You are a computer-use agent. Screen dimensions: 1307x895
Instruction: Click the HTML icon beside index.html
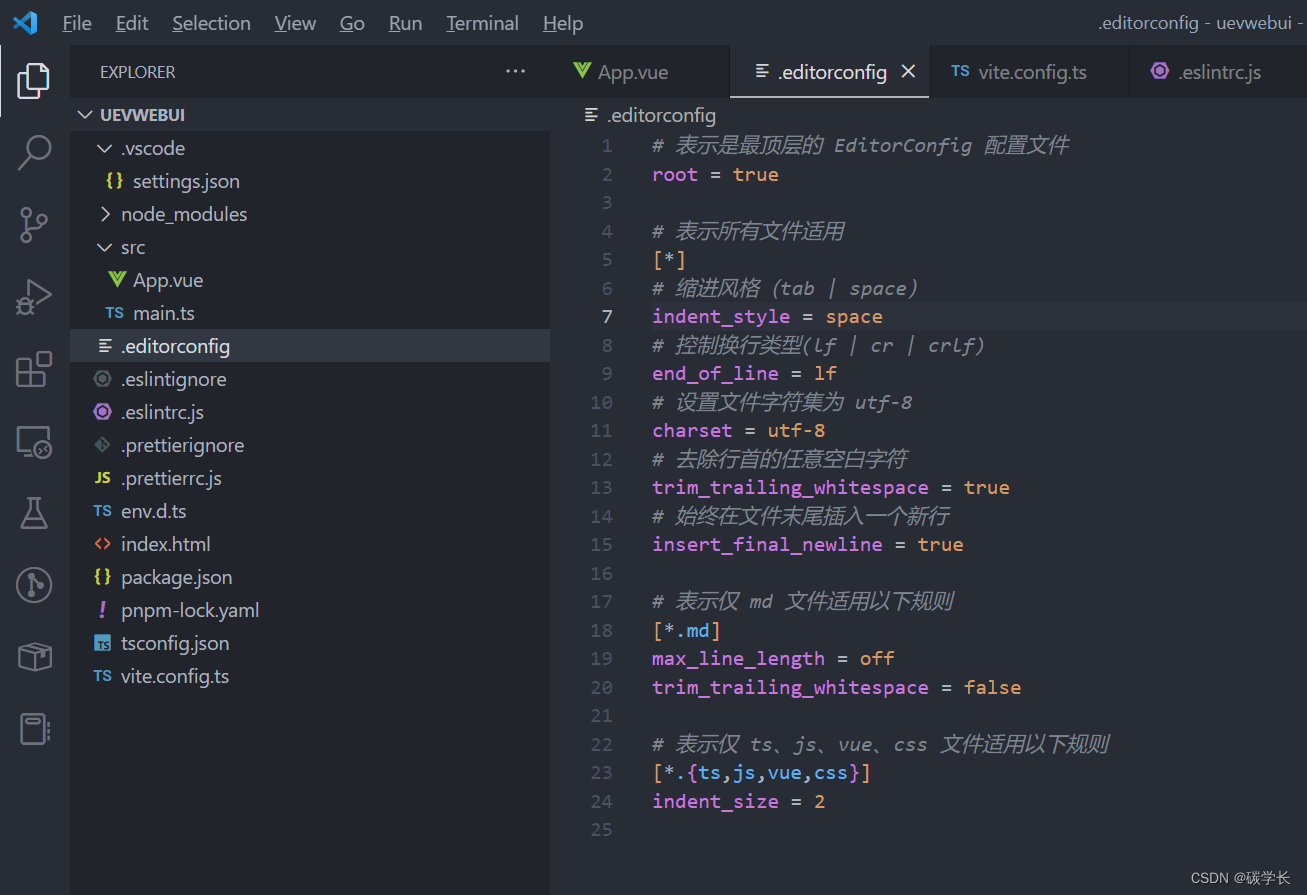point(102,544)
